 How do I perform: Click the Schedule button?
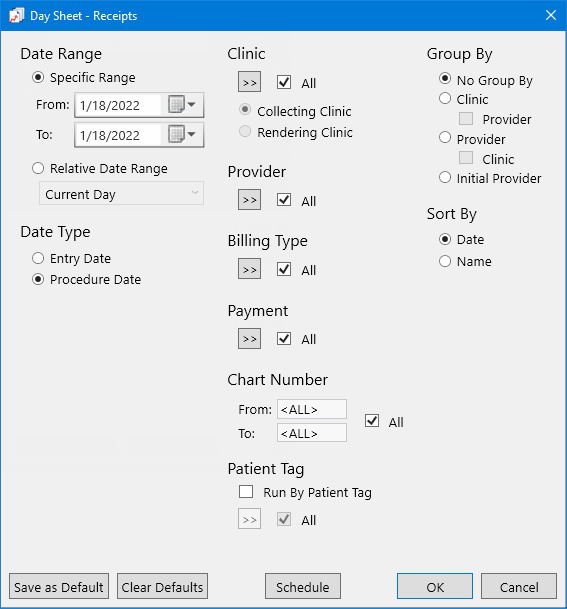[303, 586]
